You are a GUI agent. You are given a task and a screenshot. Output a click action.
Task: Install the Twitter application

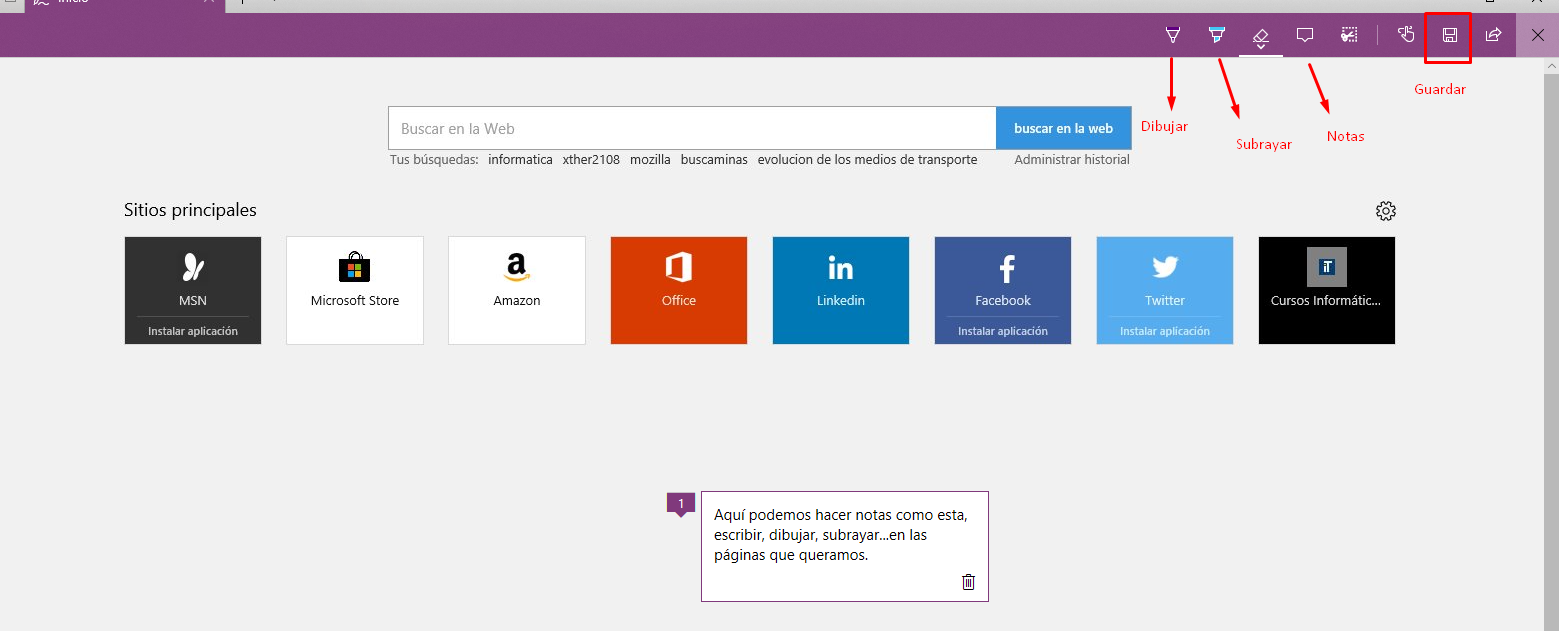(1165, 331)
